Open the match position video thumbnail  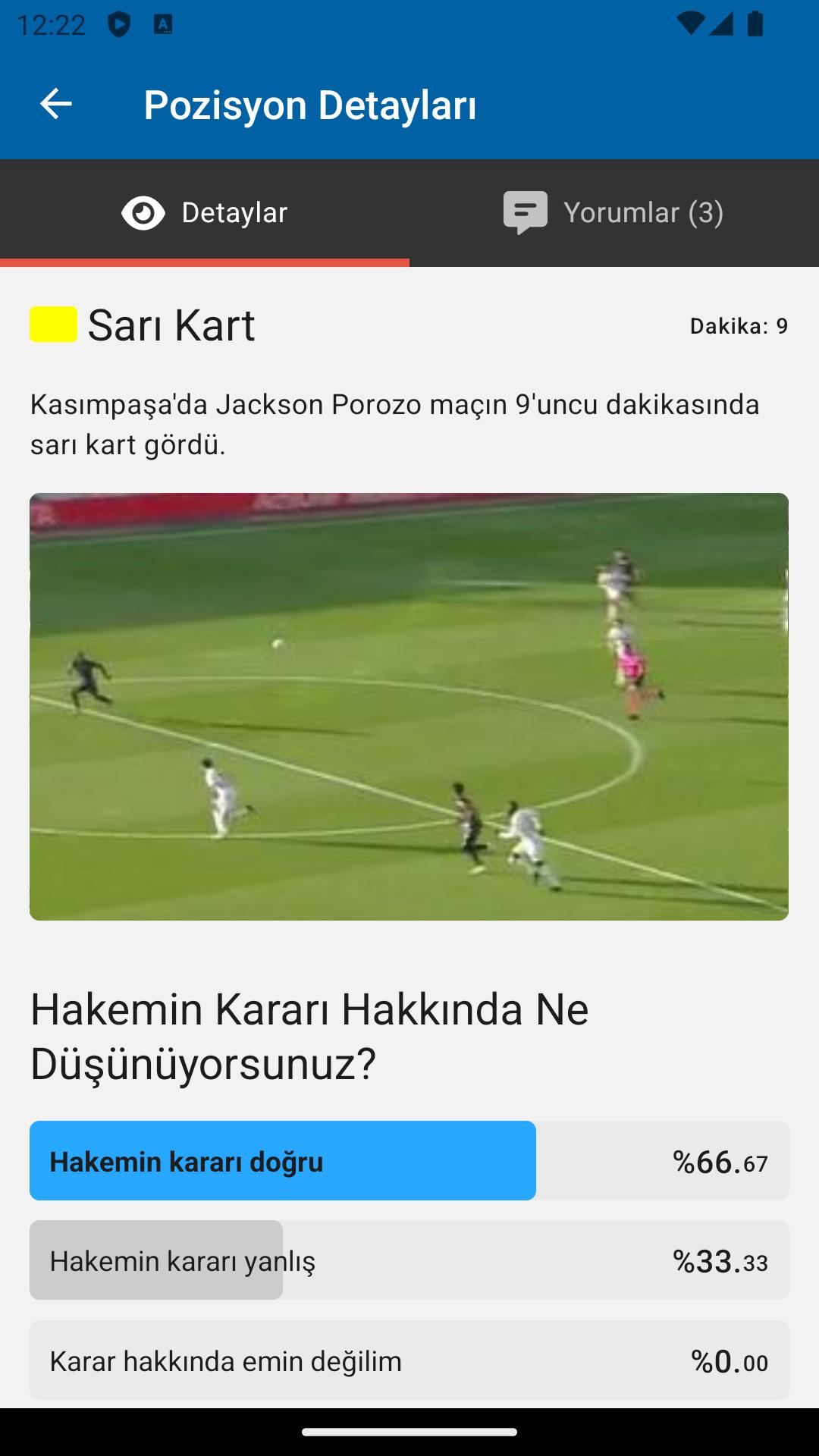(x=409, y=707)
